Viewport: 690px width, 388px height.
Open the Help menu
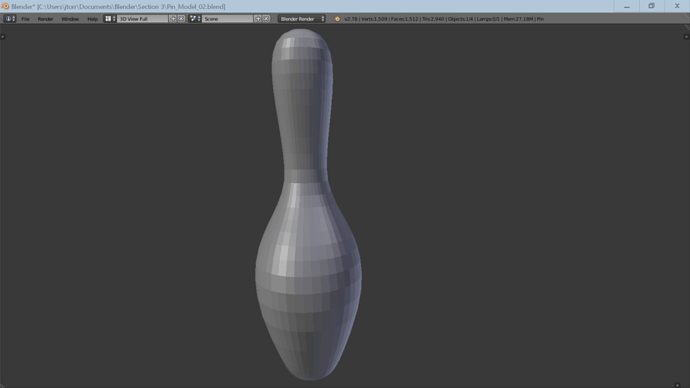click(92, 19)
